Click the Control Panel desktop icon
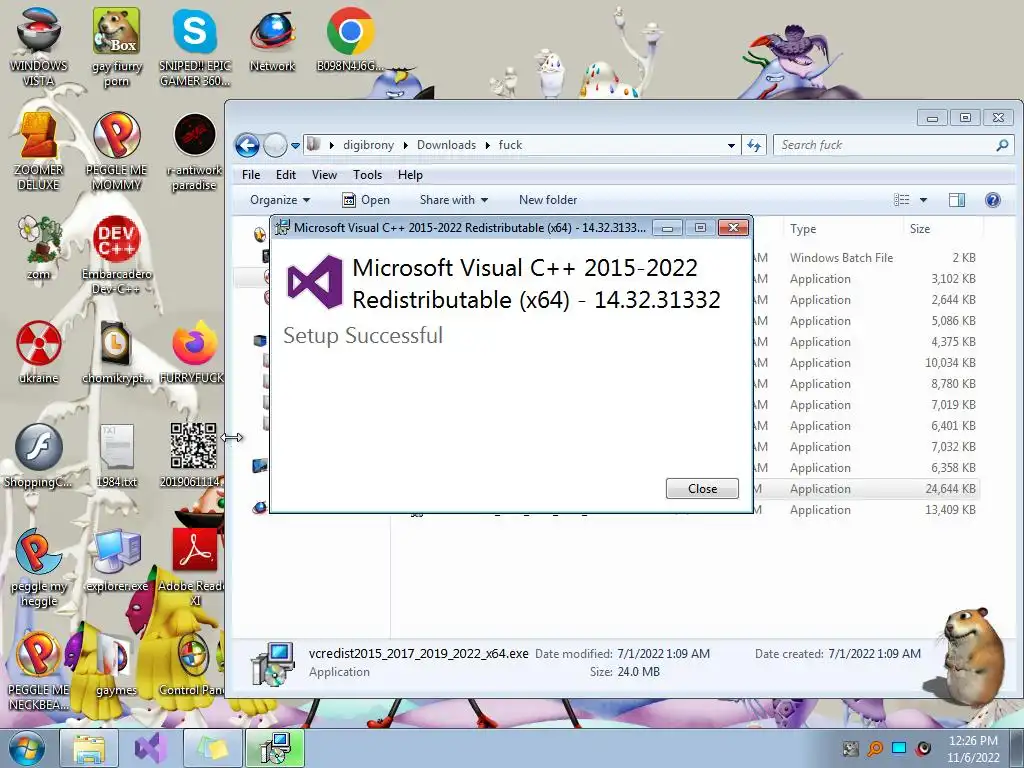The width and height of the screenshot is (1024, 768). (193, 665)
